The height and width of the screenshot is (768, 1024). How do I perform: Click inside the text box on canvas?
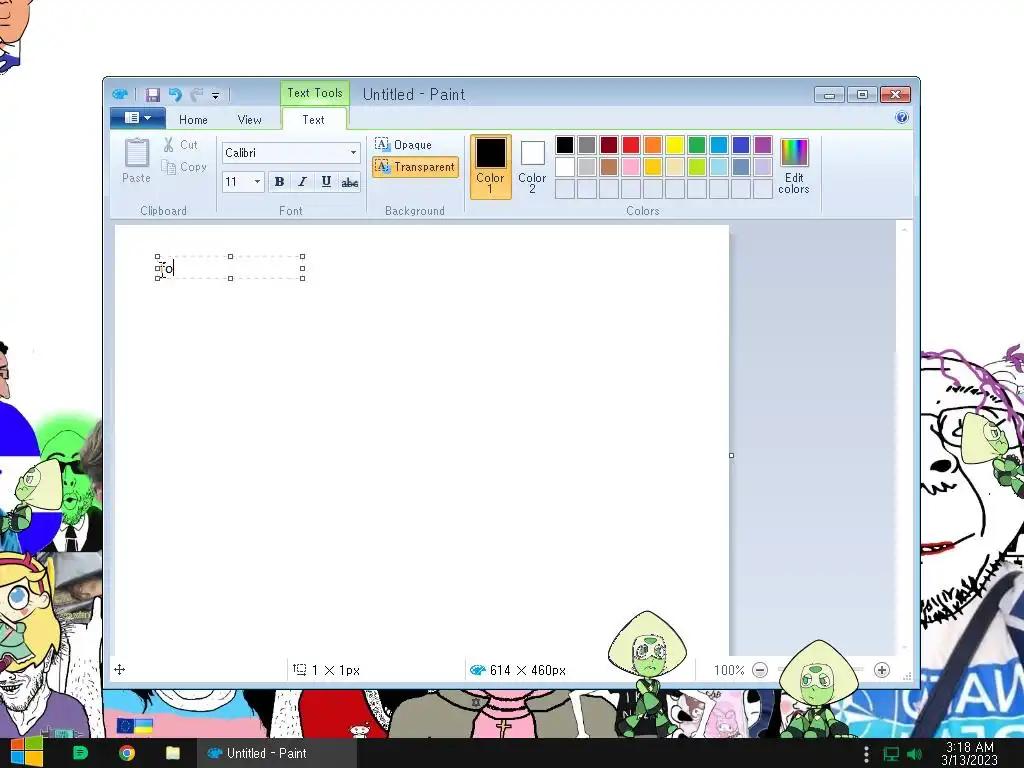230,268
